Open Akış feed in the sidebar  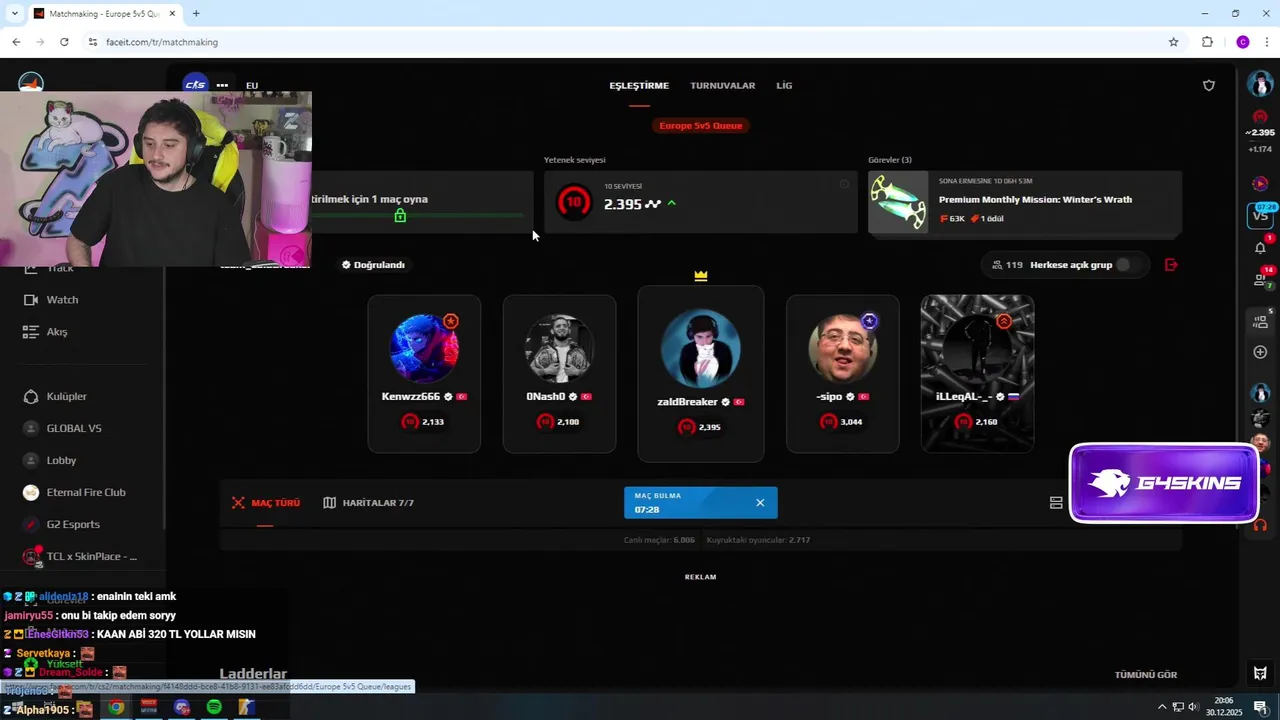[57, 332]
